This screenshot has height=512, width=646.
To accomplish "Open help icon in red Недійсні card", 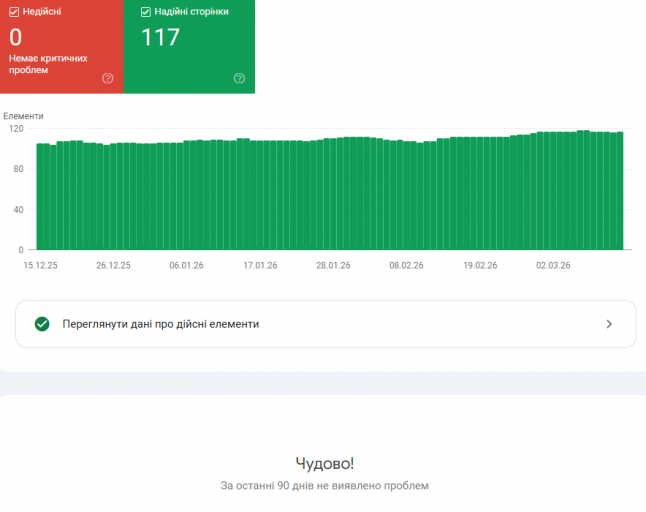I will pos(108,78).
